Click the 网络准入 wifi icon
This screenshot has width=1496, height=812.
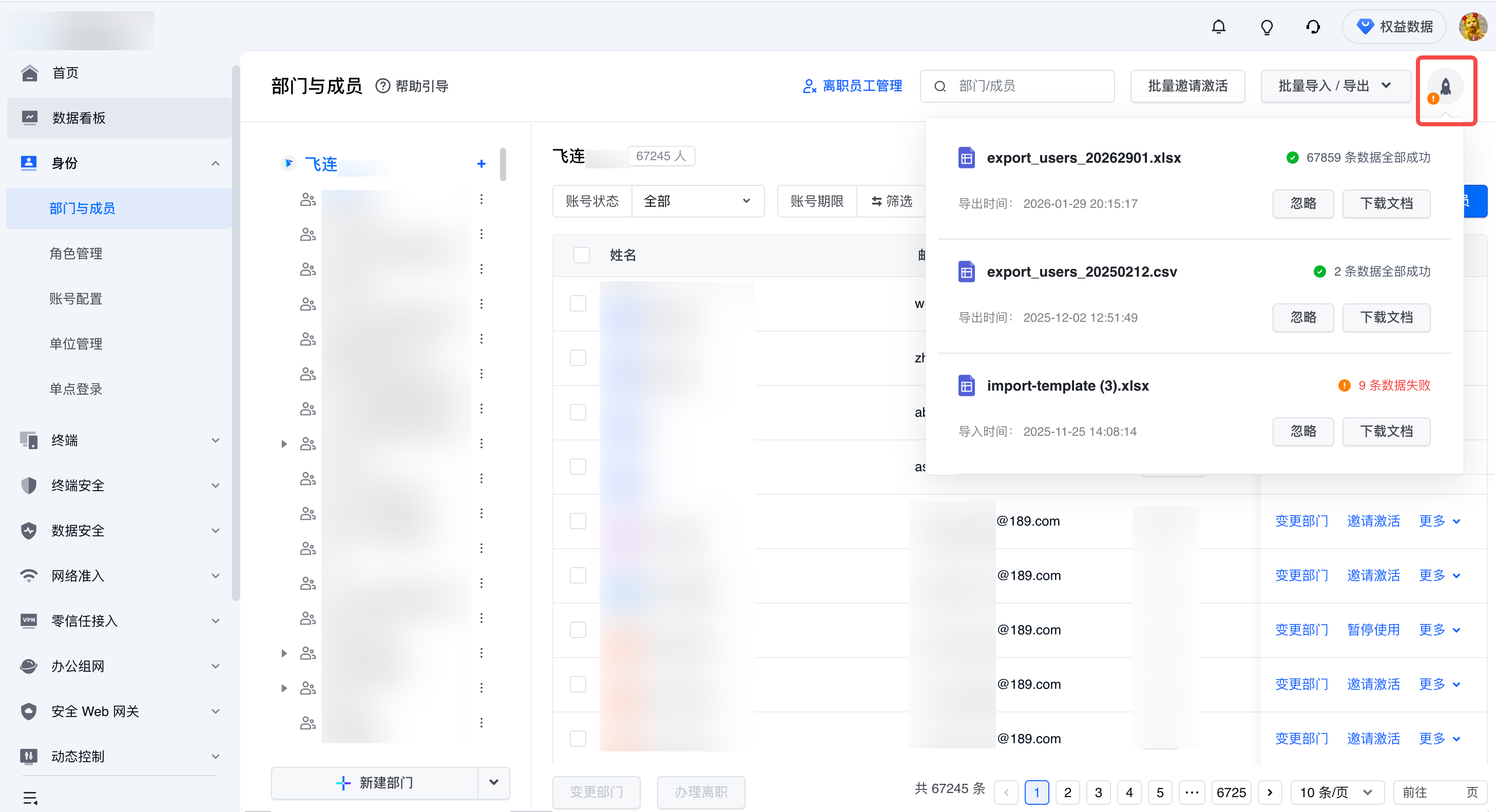(29, 575)
